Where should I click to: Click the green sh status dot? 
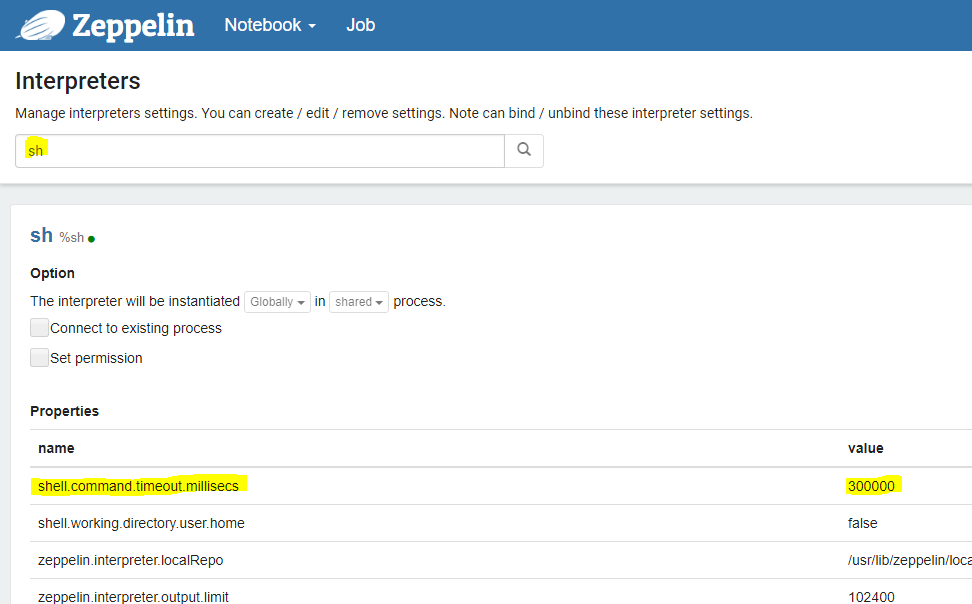tap(91, 239)
